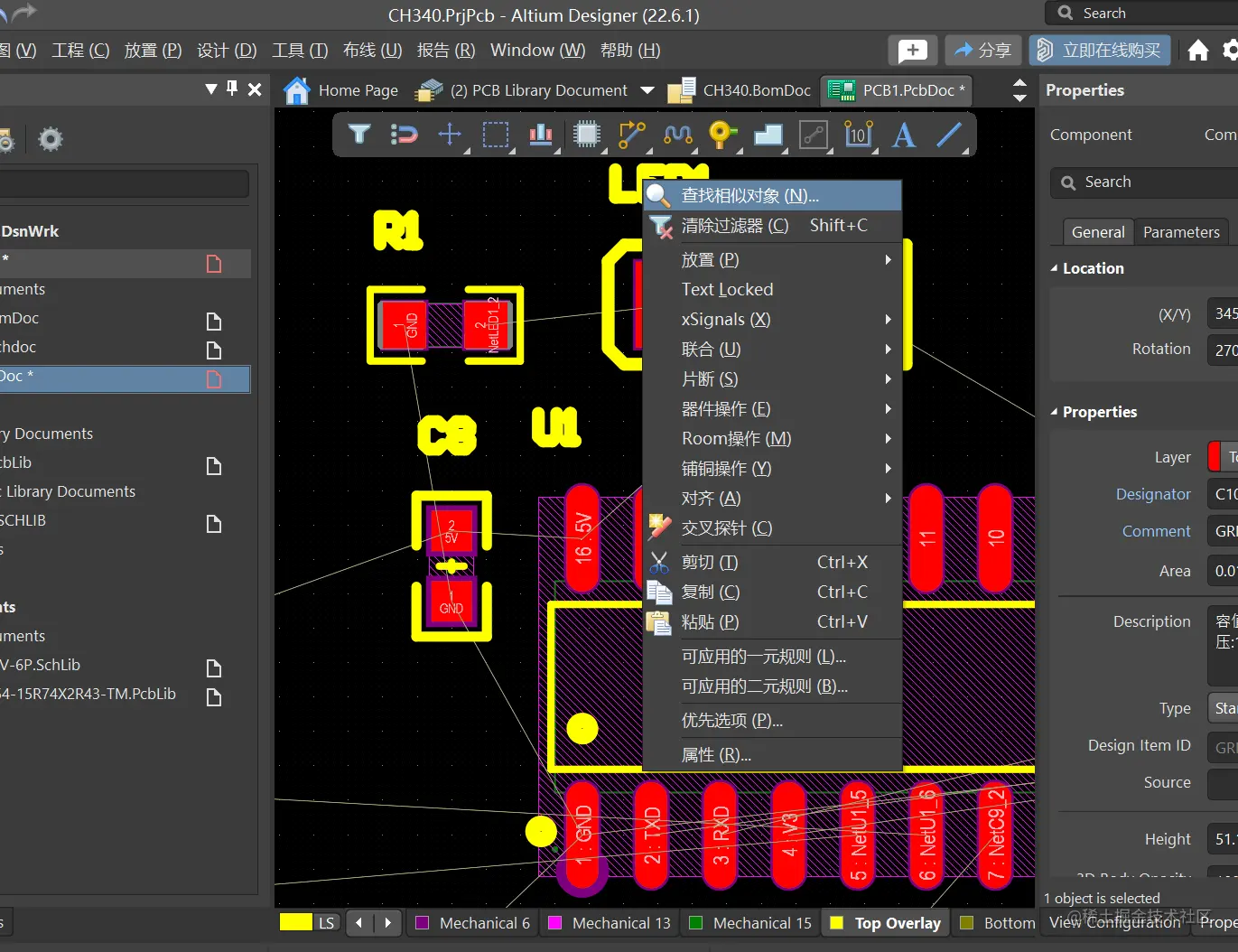Select 复制 (C) in context menu
1238x952 pixels.
772,593
